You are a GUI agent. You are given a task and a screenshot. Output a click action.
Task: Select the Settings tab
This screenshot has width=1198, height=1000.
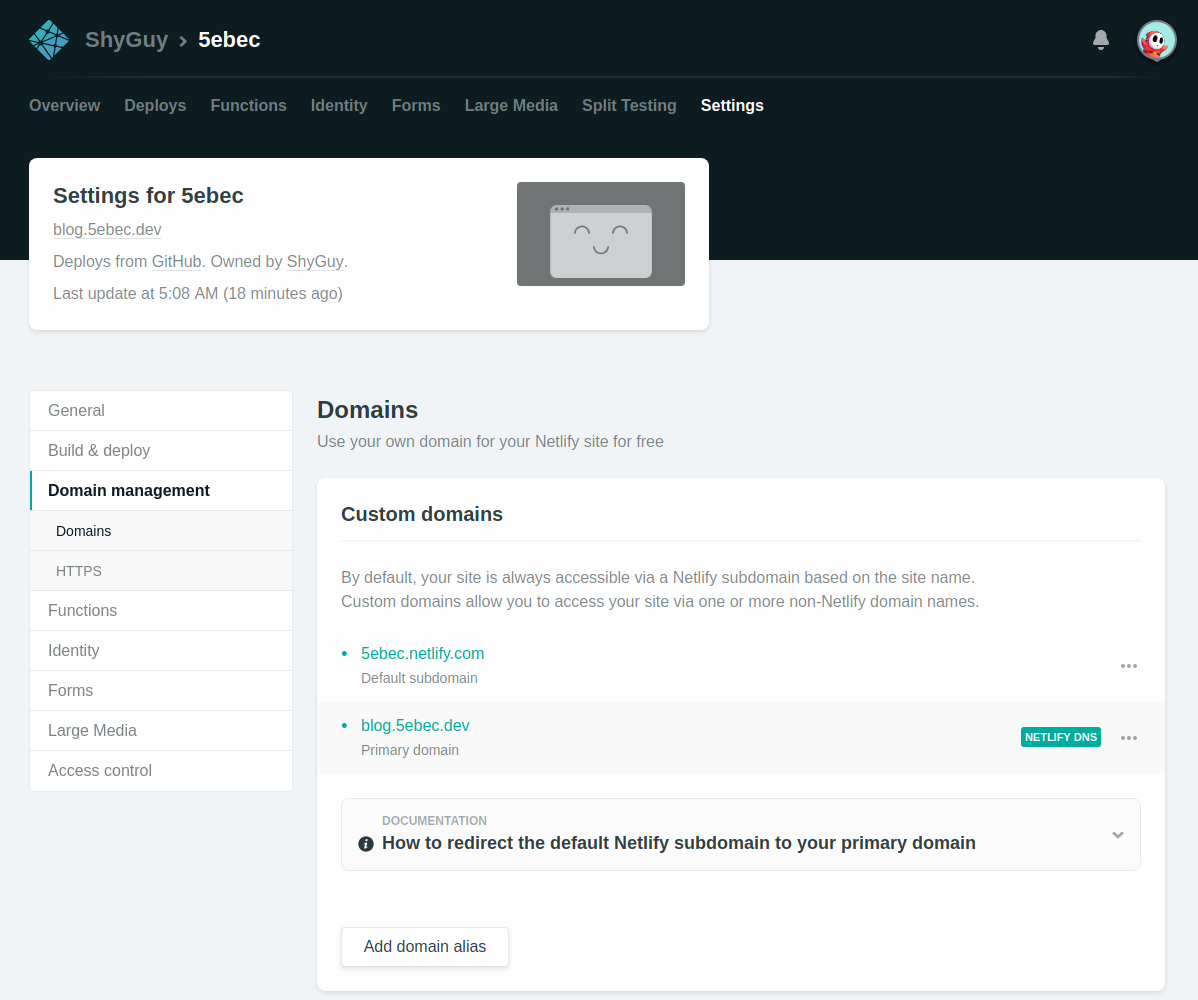(x=732, y=105)
